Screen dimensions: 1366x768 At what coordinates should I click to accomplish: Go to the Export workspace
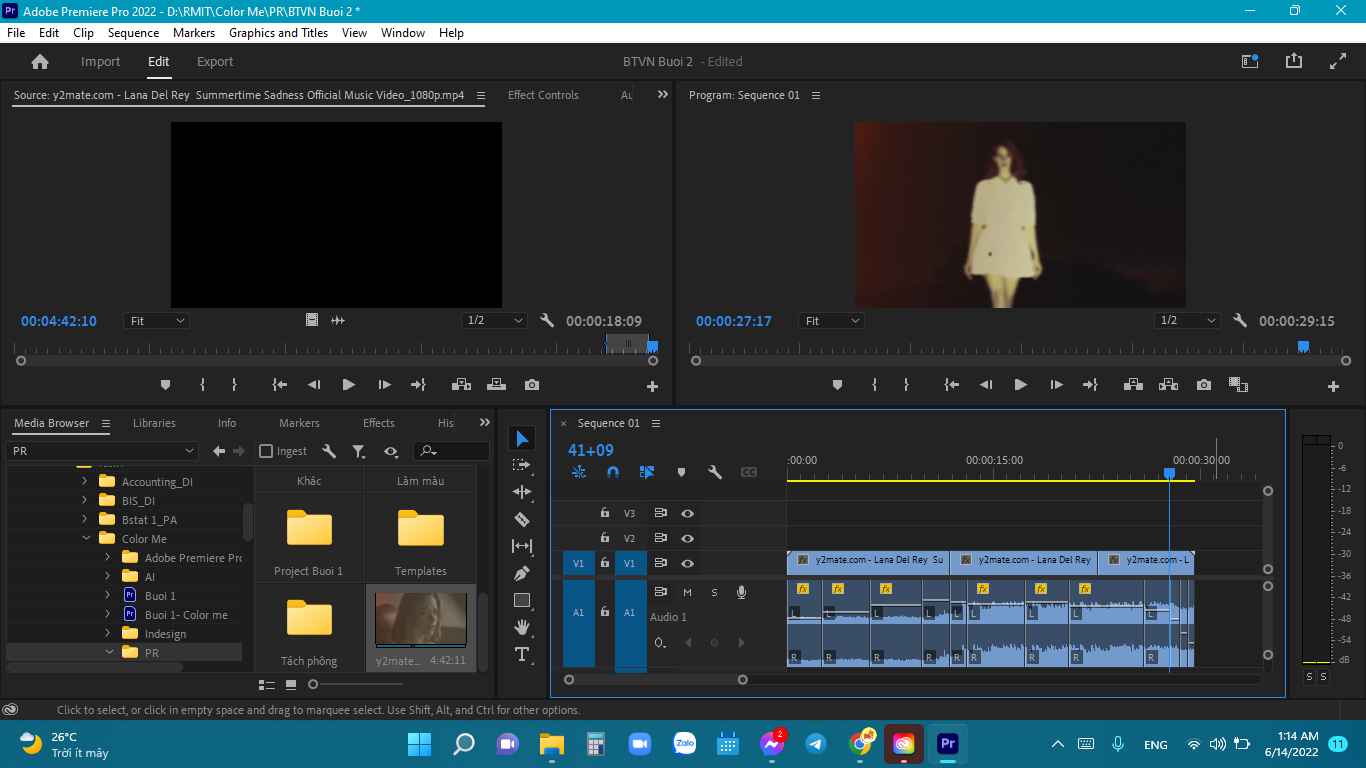(215, 62)
